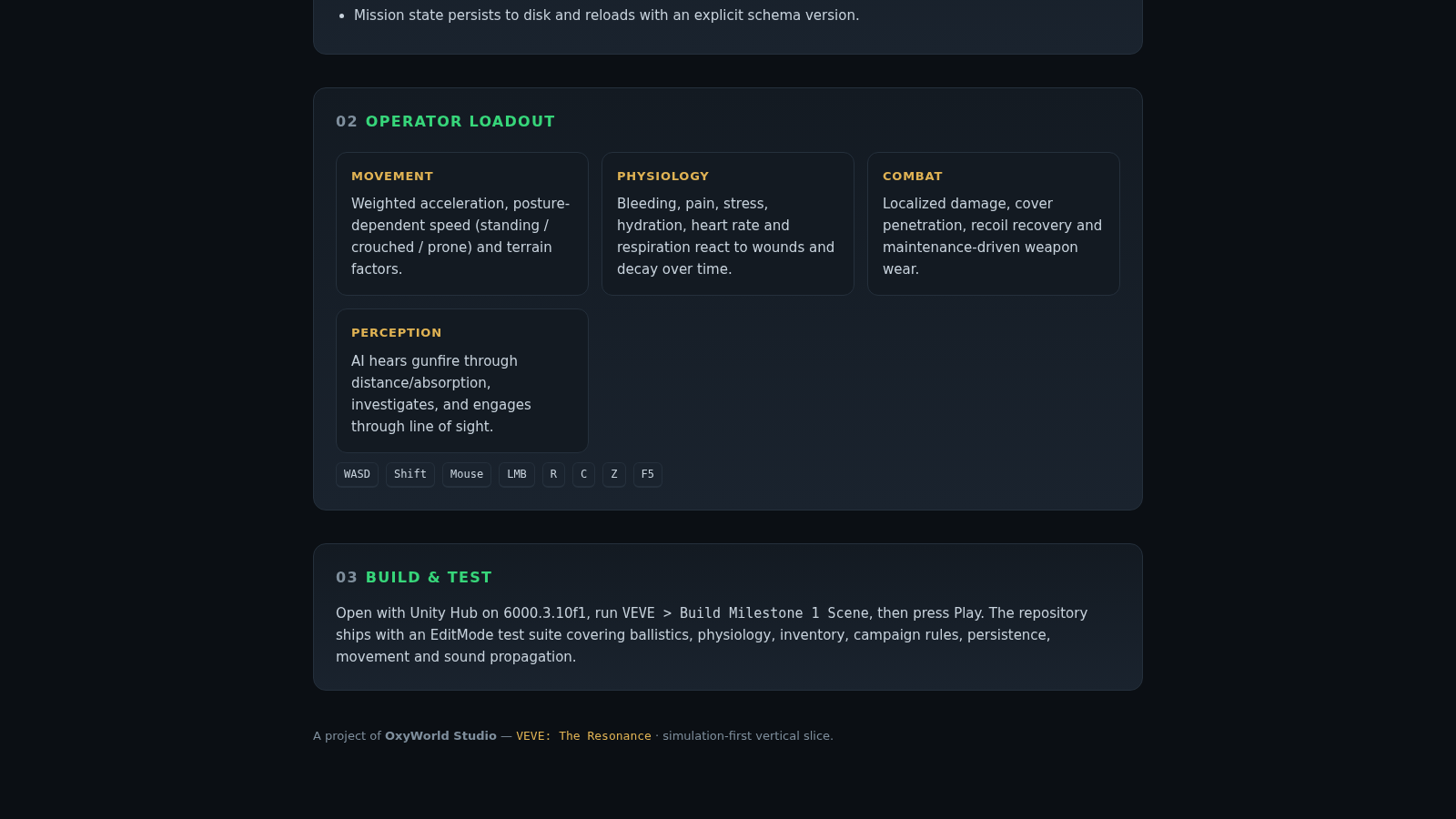
Task: Click the VEVE: The Resonance footer label
Action: [583, 735]
